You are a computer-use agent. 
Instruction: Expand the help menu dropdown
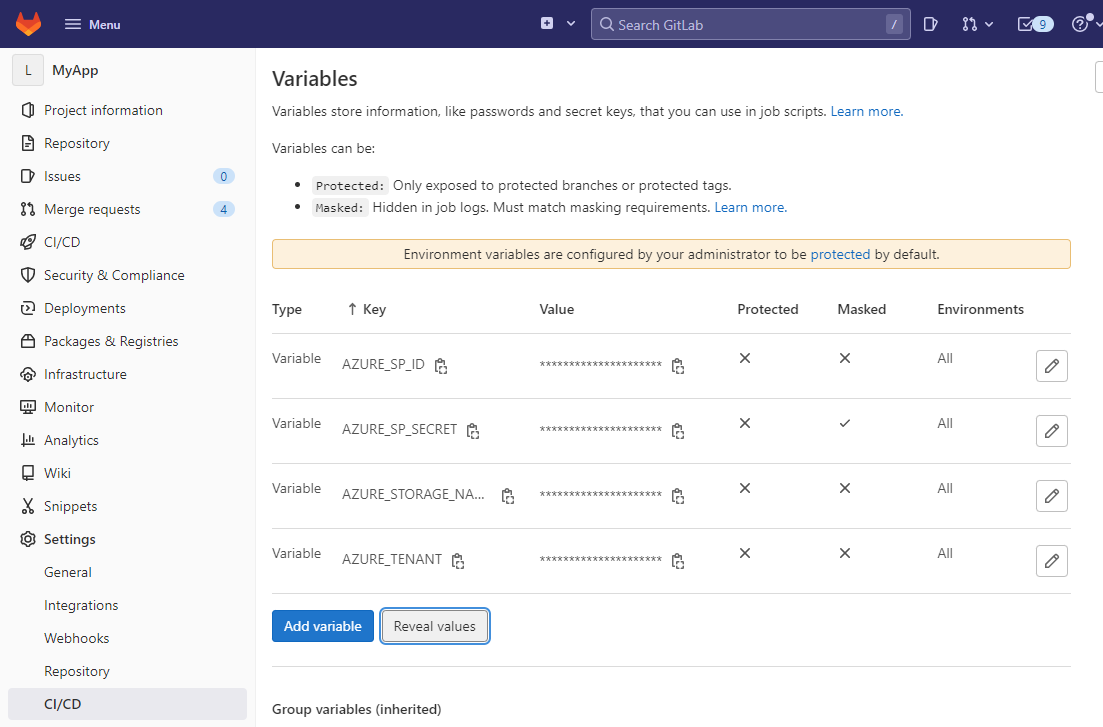1085,23
